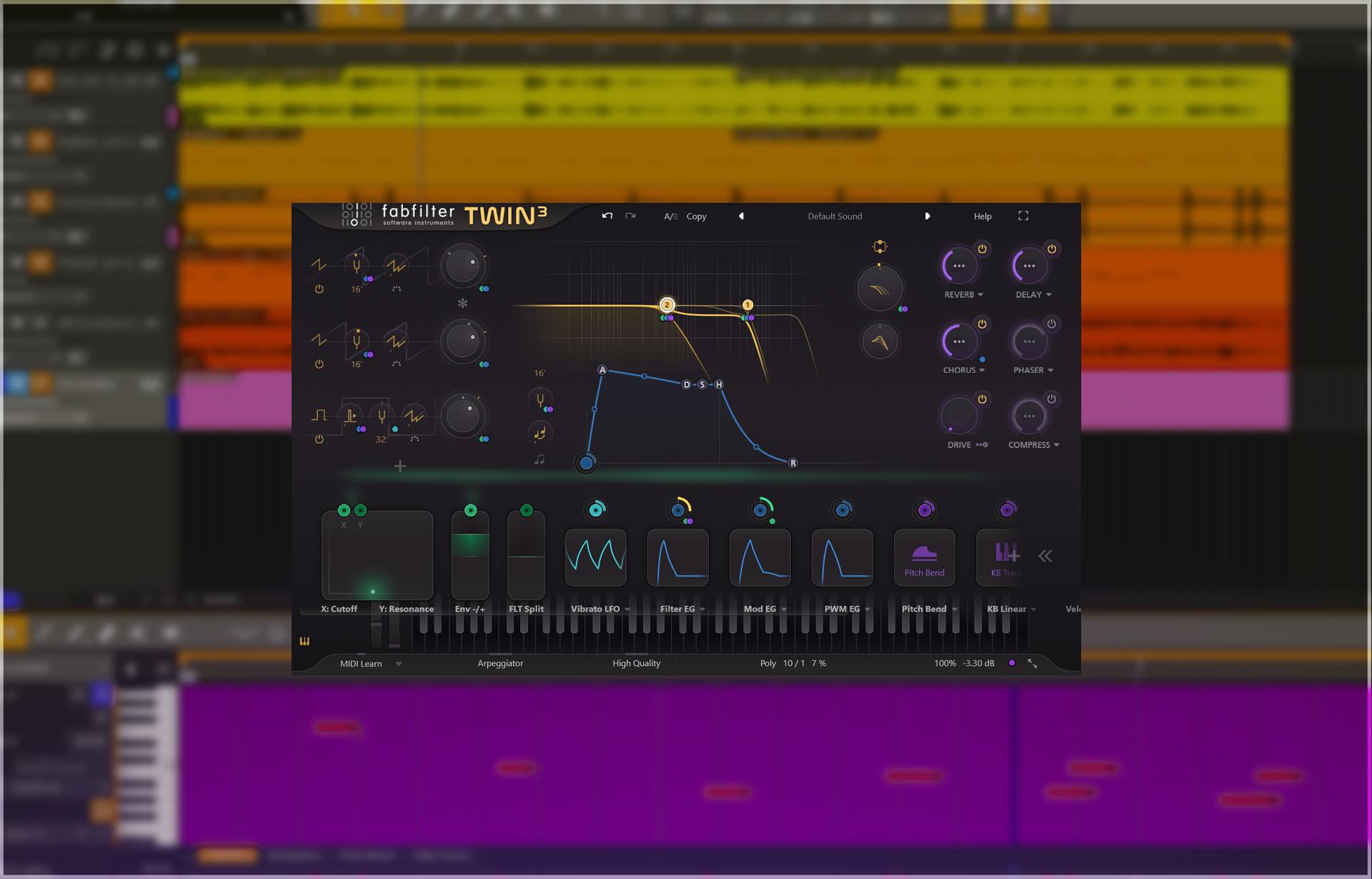
Task: Click filter node 1 on the display
Action: [x=747, y=304]
